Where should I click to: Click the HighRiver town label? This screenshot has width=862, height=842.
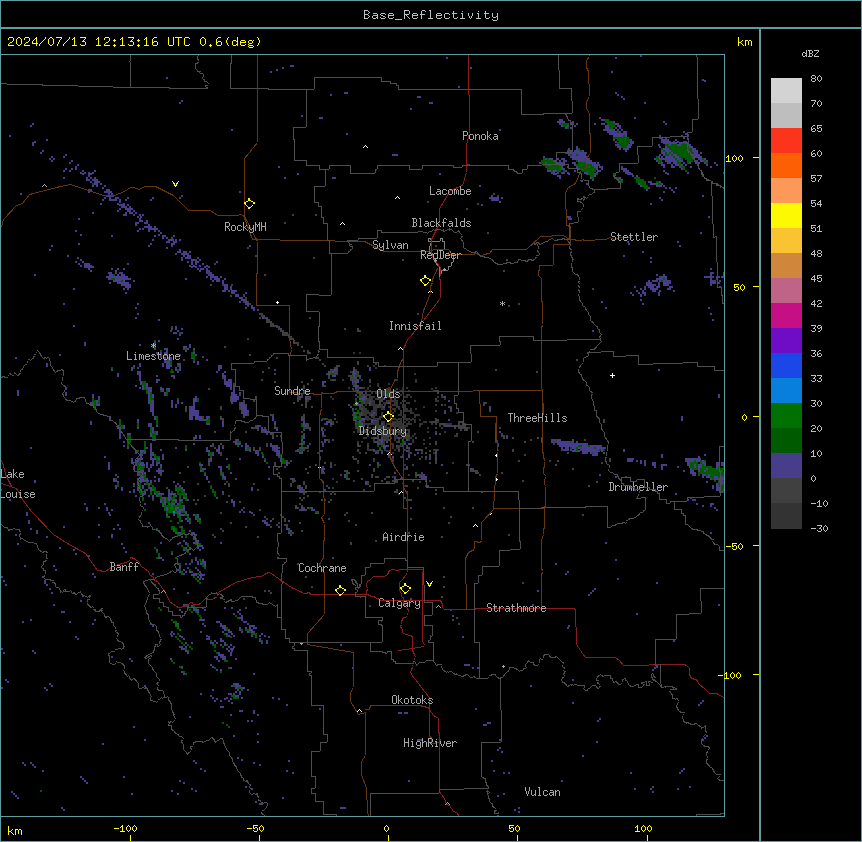[430, 743]
